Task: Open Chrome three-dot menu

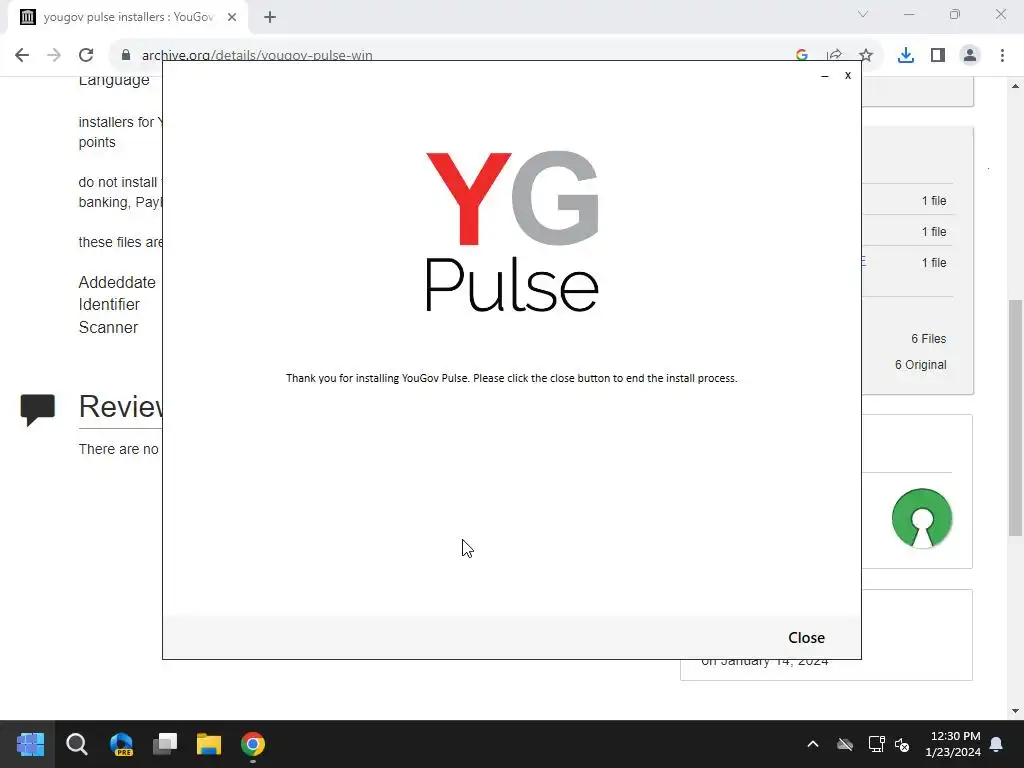Action: 1002,55
